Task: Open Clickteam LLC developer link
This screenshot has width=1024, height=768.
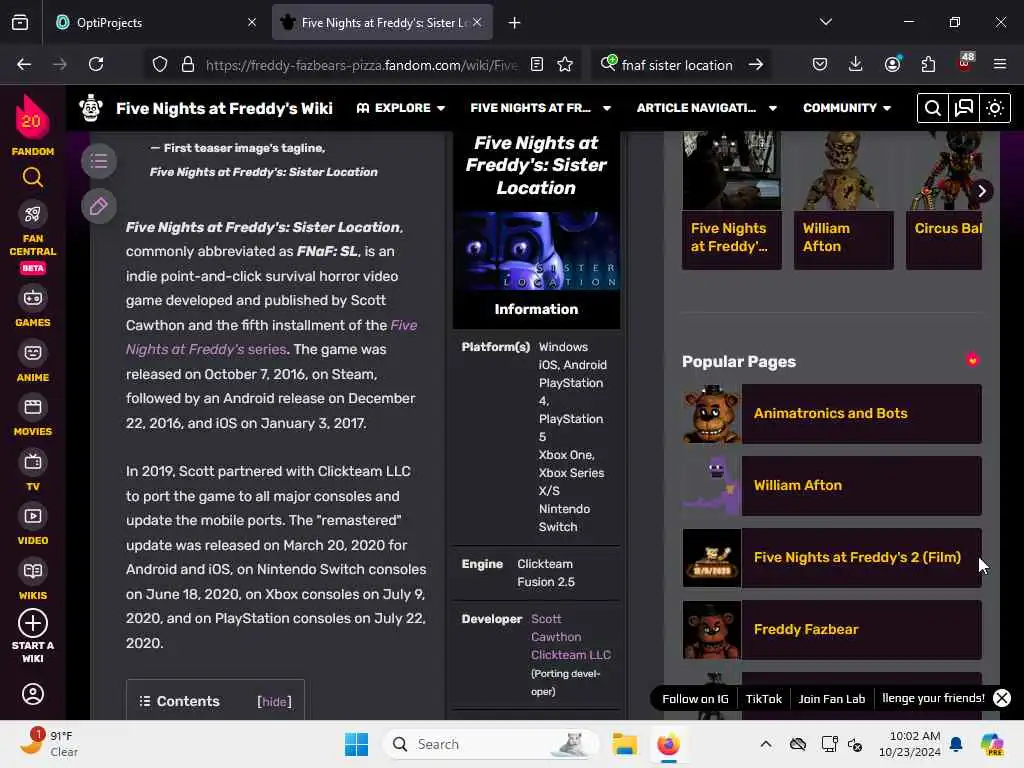Action: [x=571, y=654]
